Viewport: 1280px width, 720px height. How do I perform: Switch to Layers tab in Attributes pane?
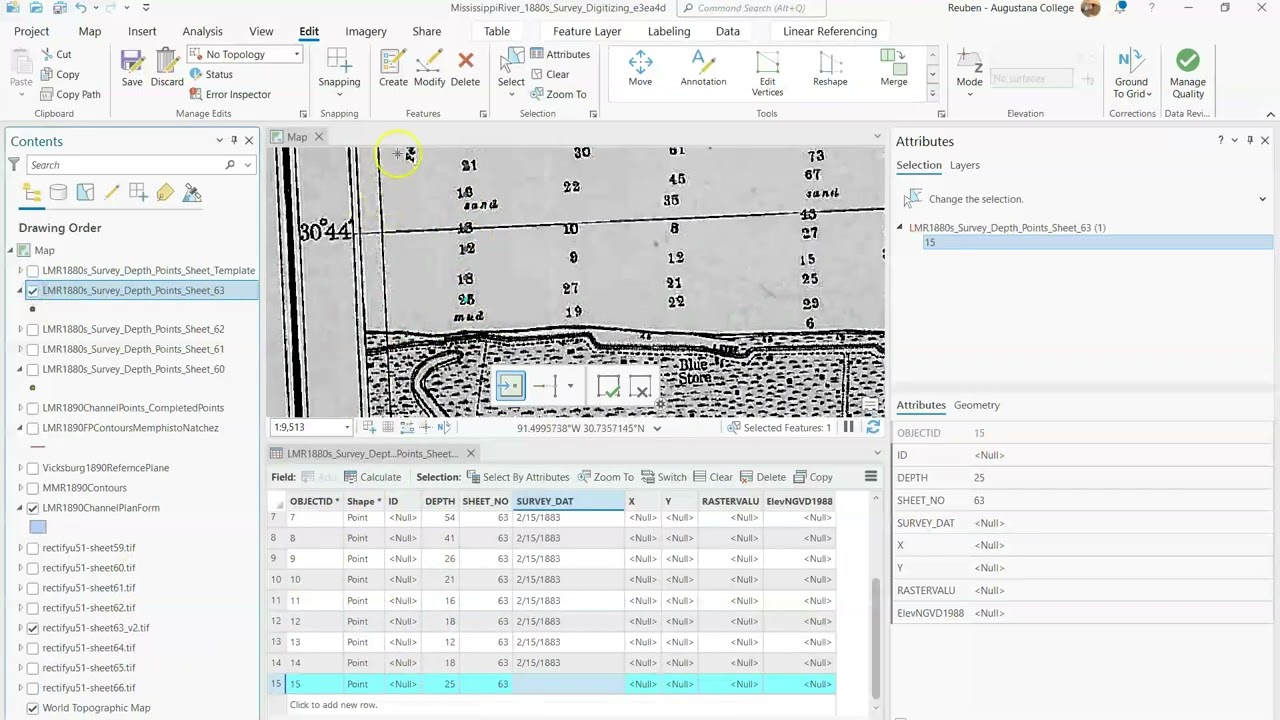[964, 165]
